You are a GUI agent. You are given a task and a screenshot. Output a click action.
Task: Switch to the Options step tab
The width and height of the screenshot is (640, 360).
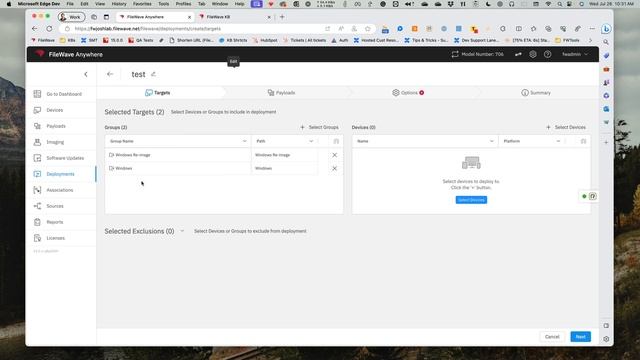click(x=408, y=93)
